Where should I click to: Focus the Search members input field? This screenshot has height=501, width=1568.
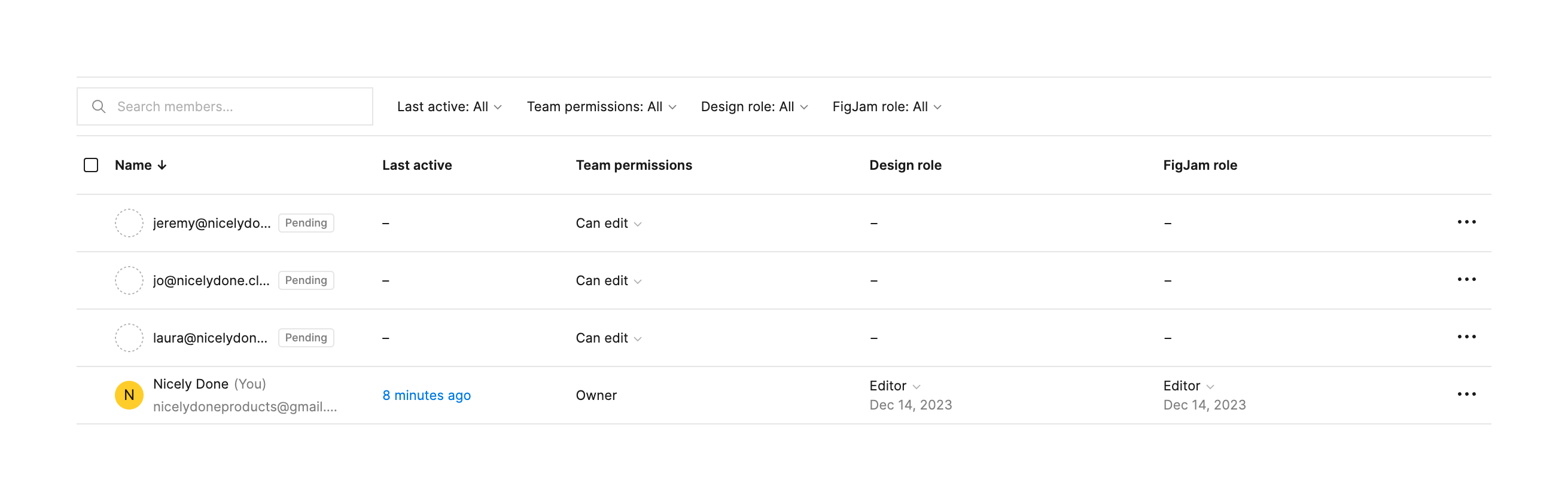[238, 107]
